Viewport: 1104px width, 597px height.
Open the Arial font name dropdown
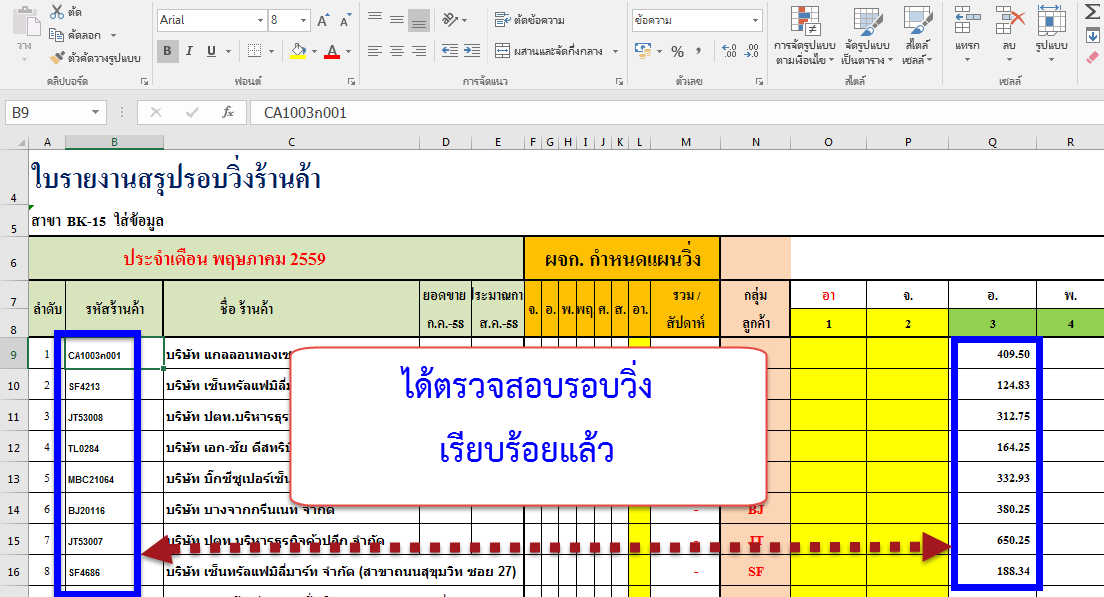(x=258, y=20)
